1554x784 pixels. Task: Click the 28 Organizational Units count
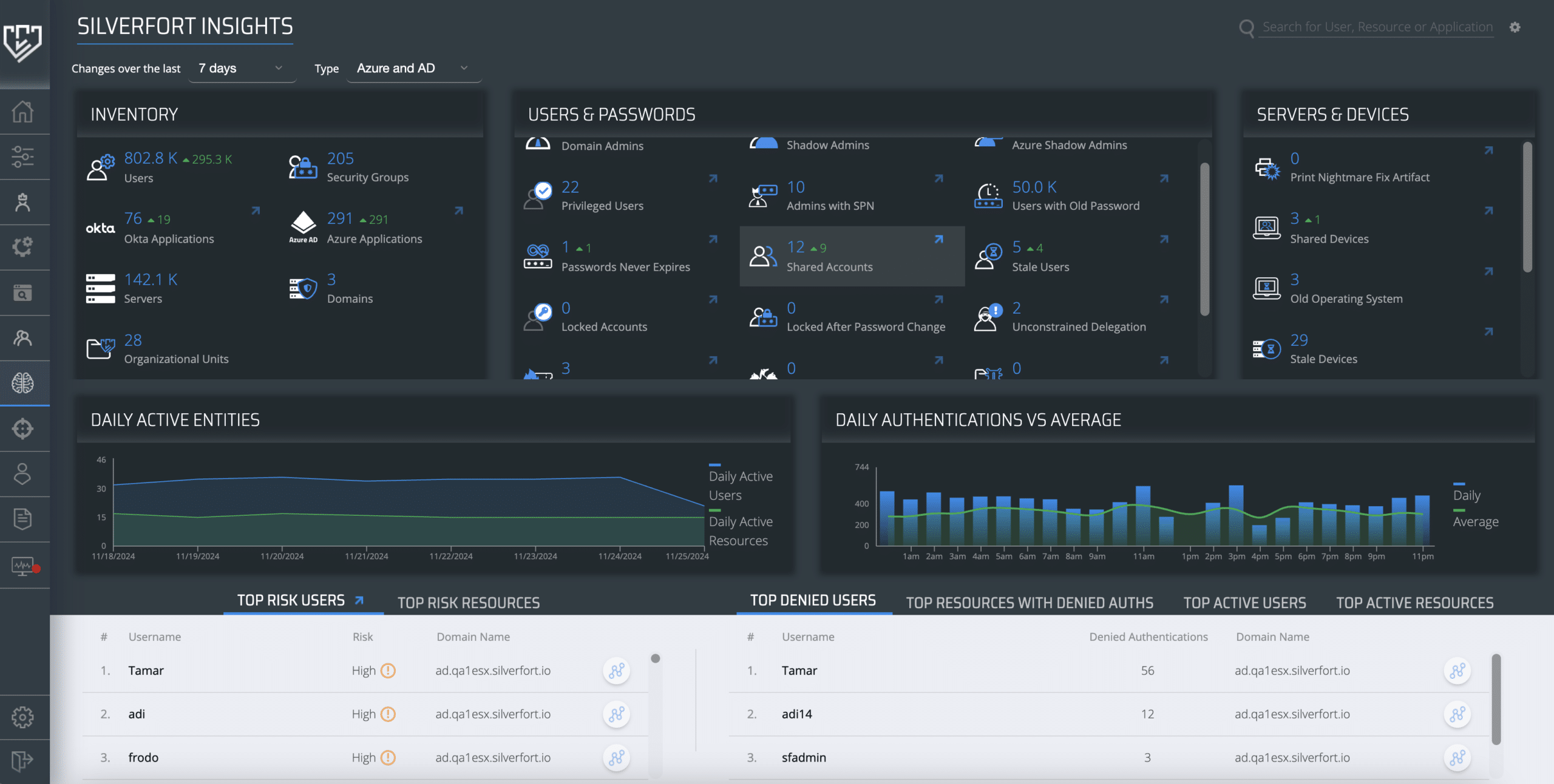pos(133,340)
